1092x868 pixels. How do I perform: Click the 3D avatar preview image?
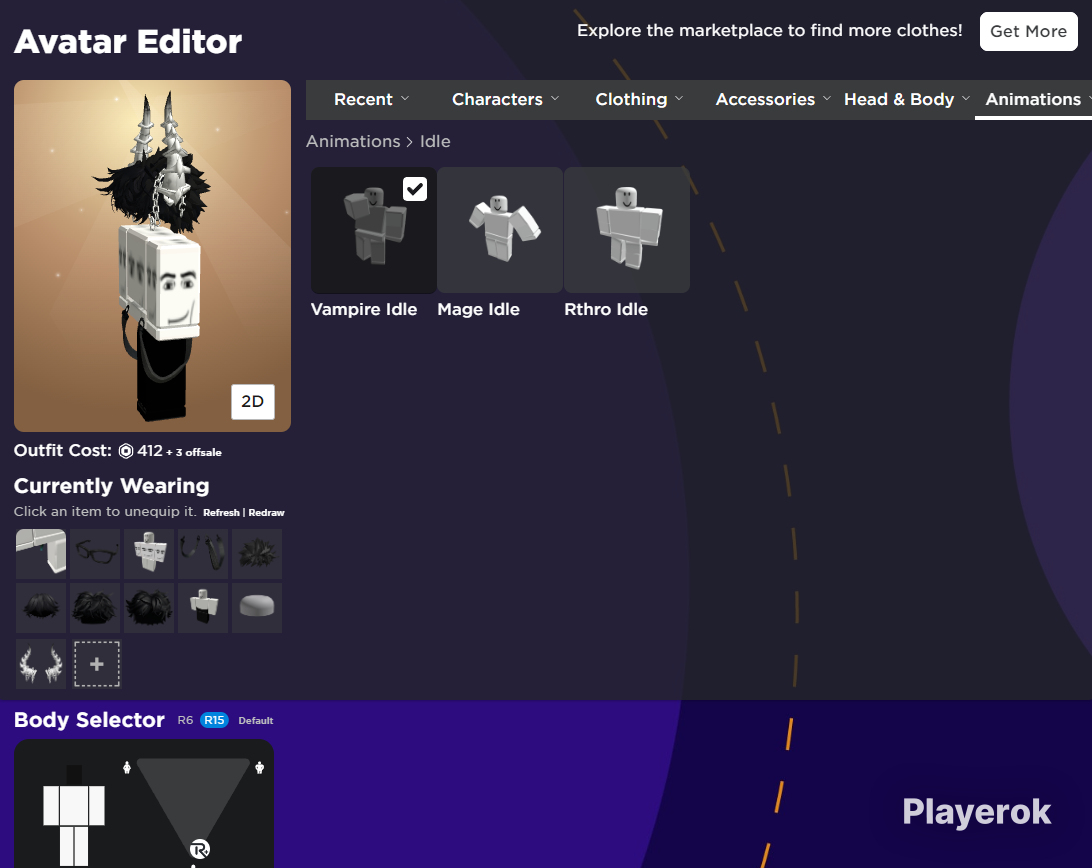coord(153,256)
